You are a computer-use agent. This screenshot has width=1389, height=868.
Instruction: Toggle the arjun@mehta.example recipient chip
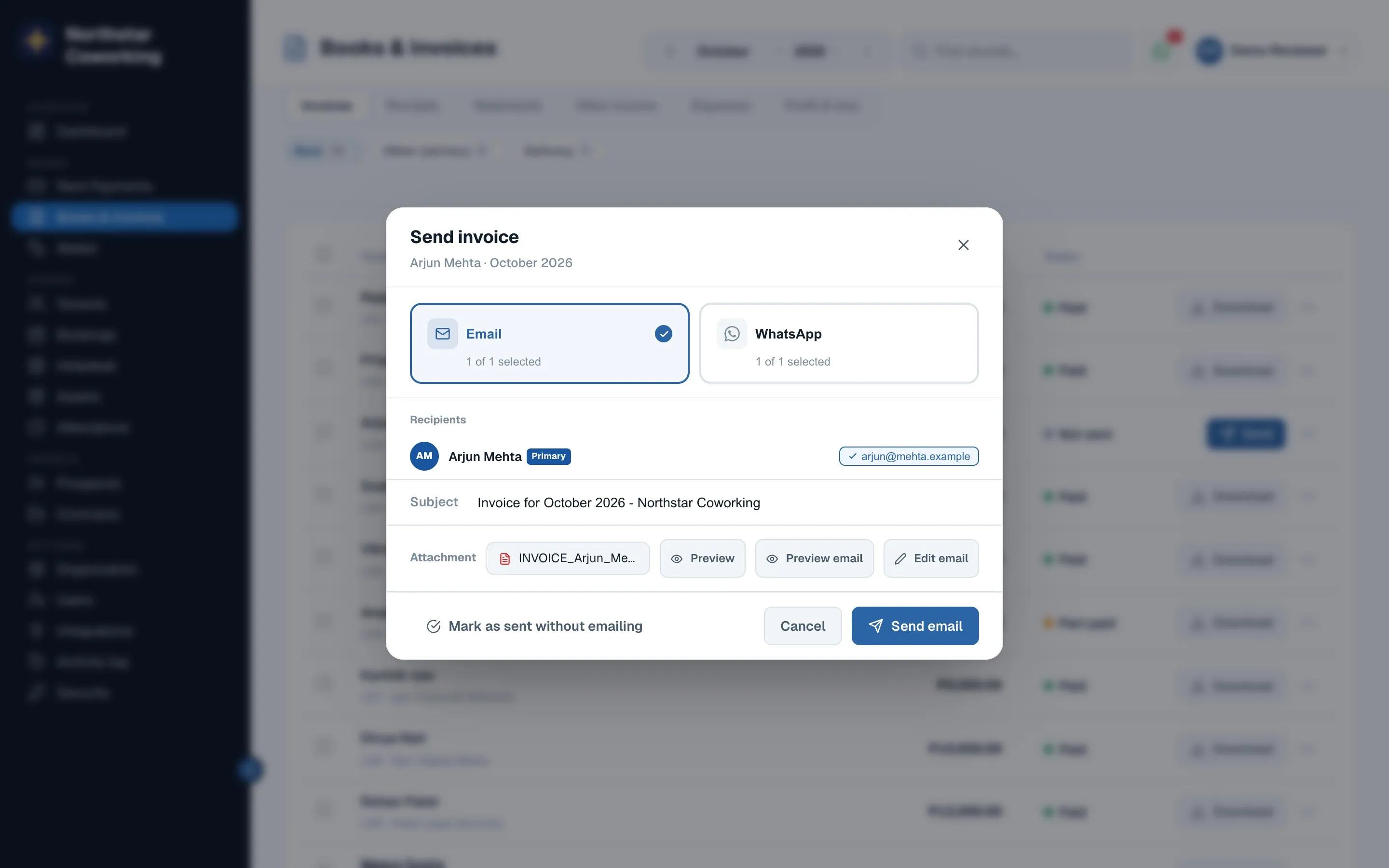click(x=909, y=456)
